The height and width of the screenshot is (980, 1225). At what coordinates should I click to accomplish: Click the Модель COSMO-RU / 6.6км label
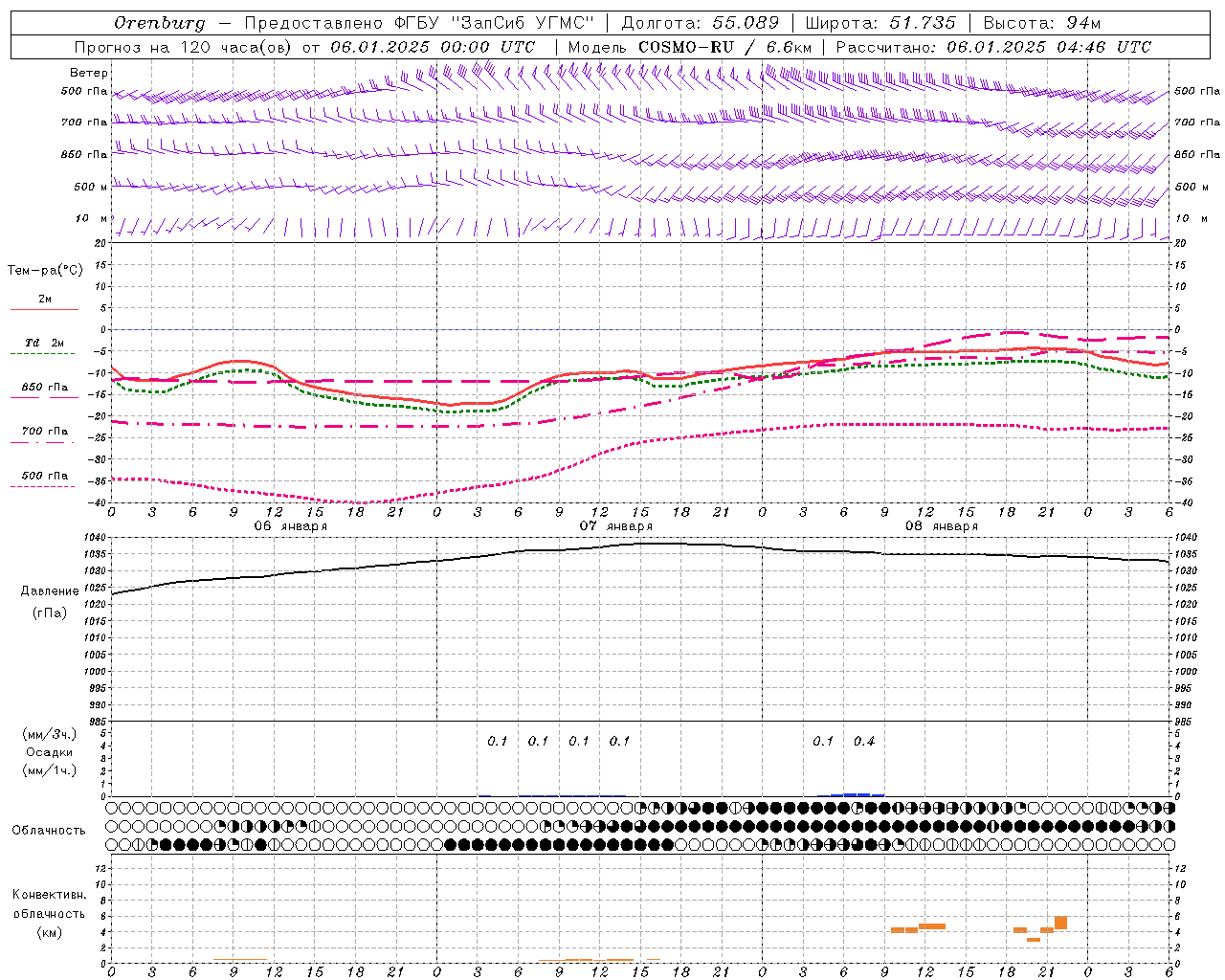(689, 47)
